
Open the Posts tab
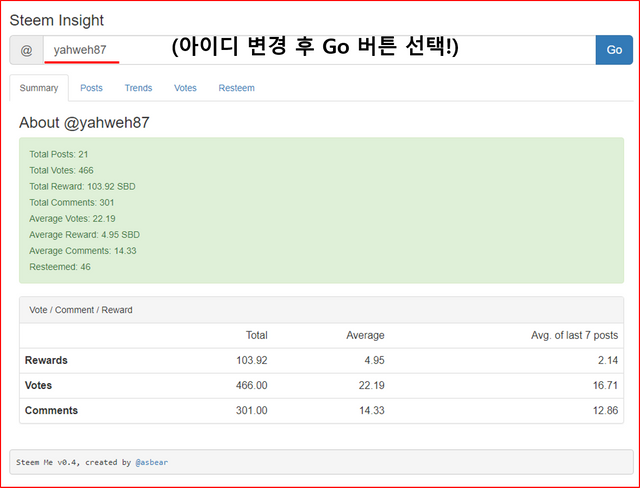coord(91,88)
